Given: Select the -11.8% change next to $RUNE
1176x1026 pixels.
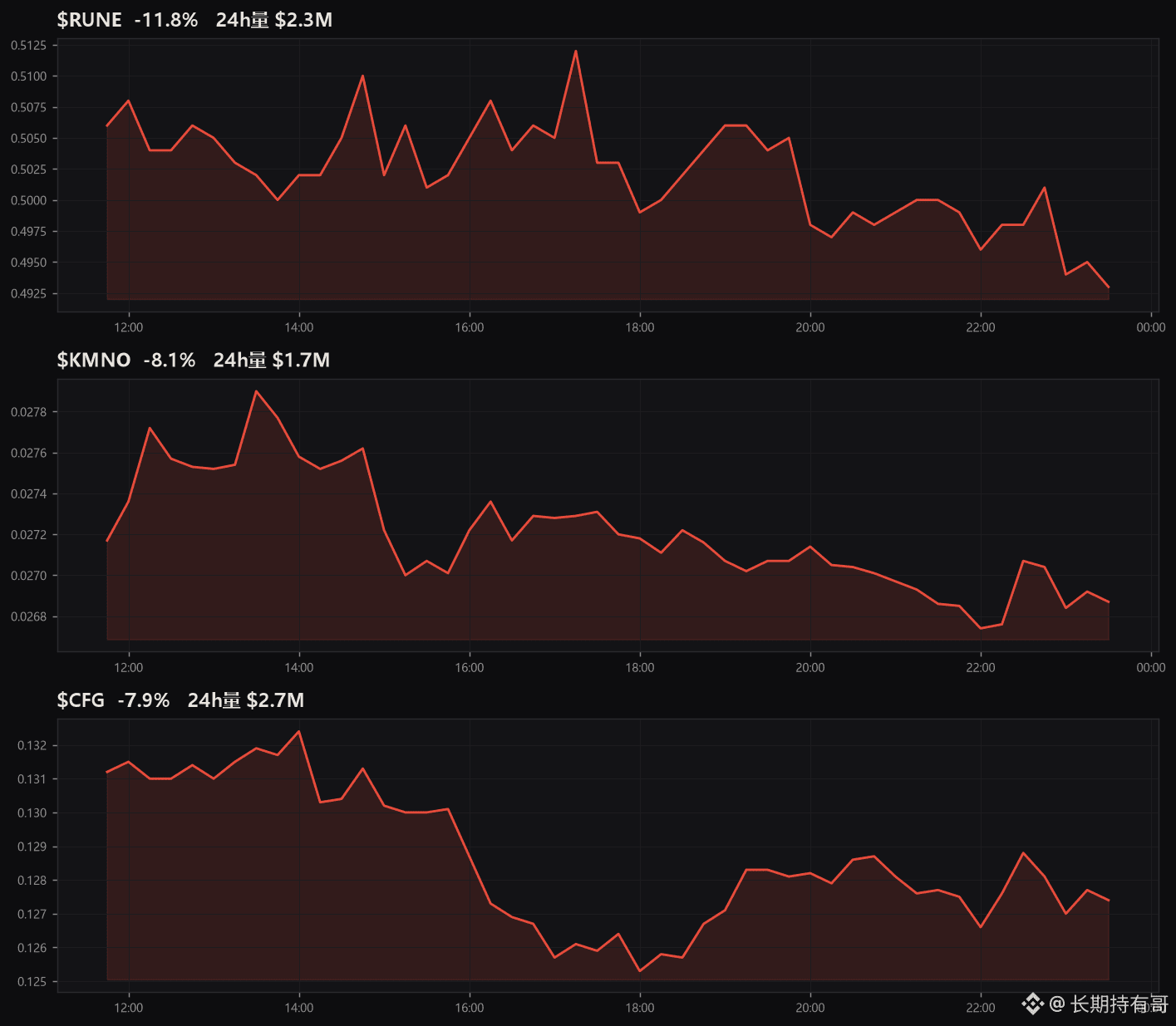Looking at the screenshot, I should [166, 20].
